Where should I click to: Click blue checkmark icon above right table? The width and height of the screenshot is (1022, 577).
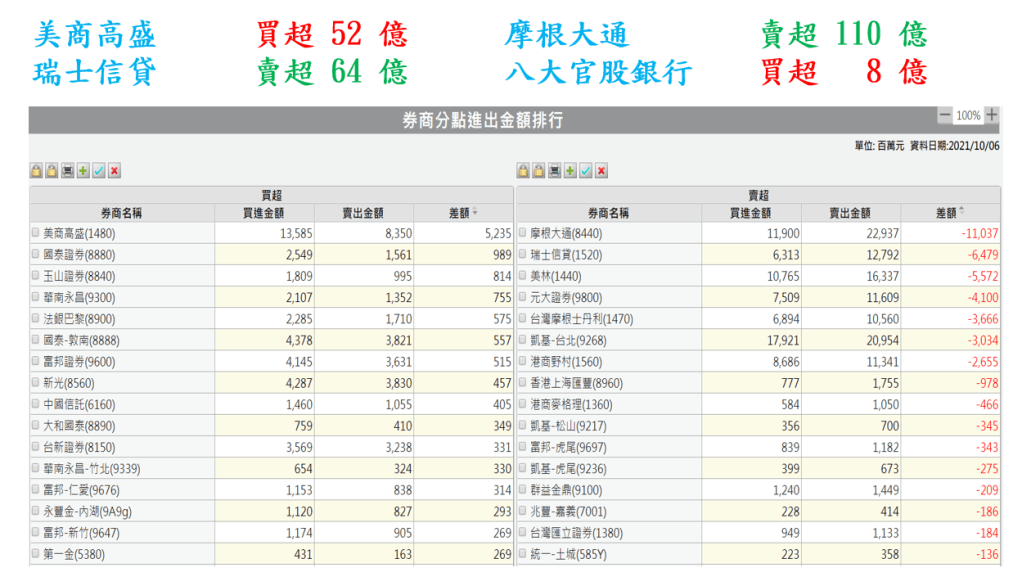[x=585, y=171]
